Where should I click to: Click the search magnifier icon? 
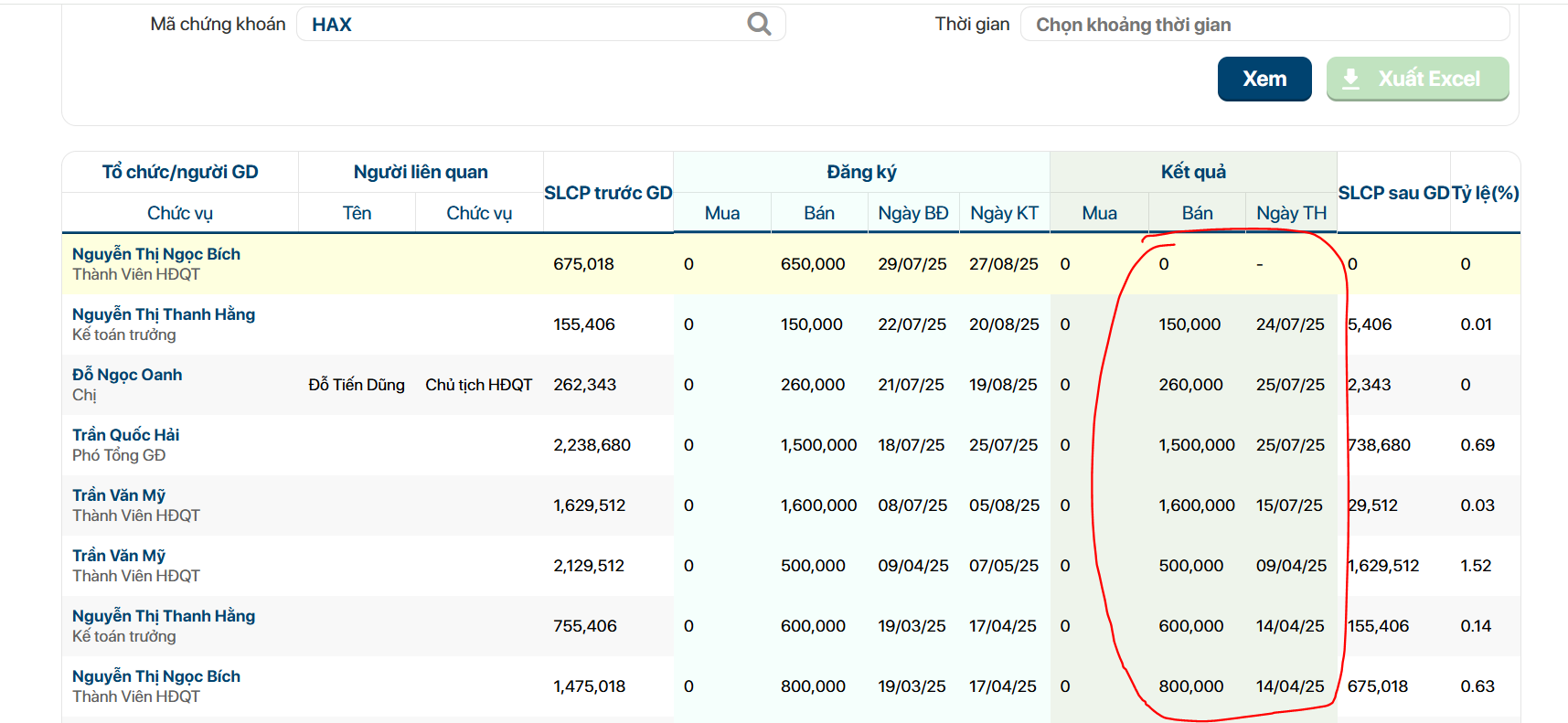point(759,24)
